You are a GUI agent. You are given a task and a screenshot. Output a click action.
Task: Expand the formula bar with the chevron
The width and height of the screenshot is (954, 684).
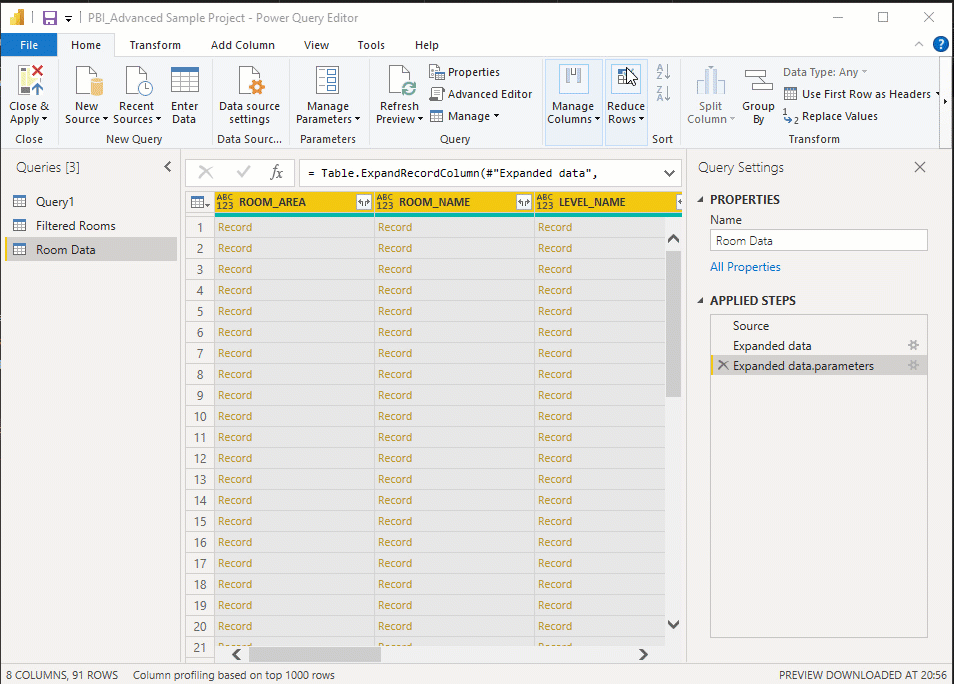(x=669, y=173)
